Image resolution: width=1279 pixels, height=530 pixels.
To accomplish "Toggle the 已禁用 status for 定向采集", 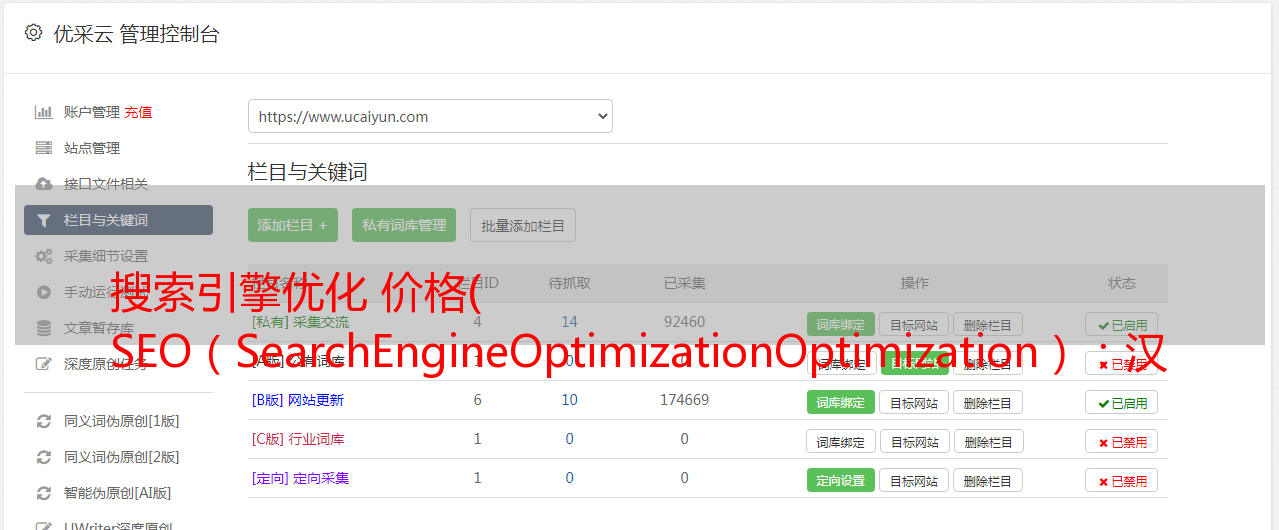I will pos(1122,480).
